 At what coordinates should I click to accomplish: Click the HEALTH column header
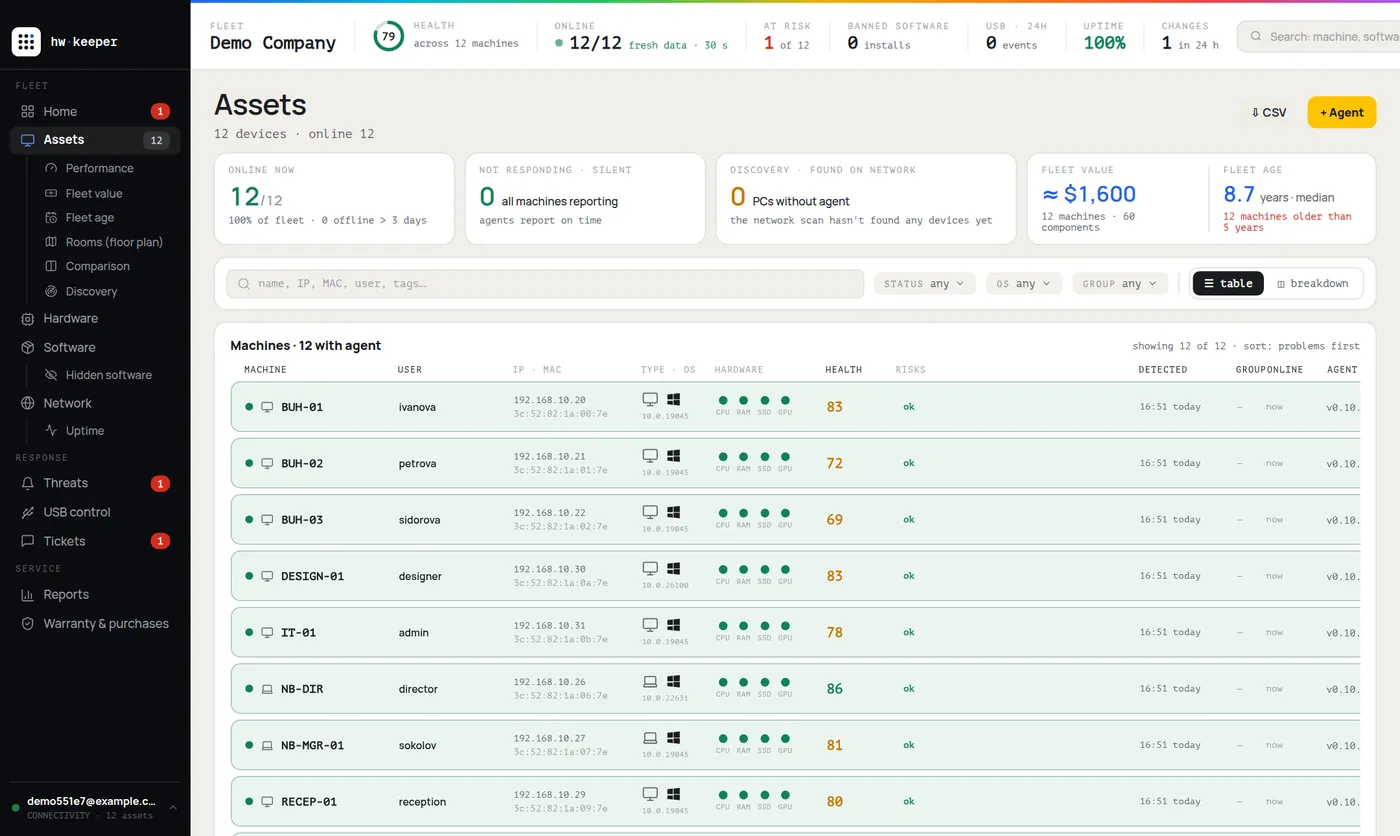(843, 370)
